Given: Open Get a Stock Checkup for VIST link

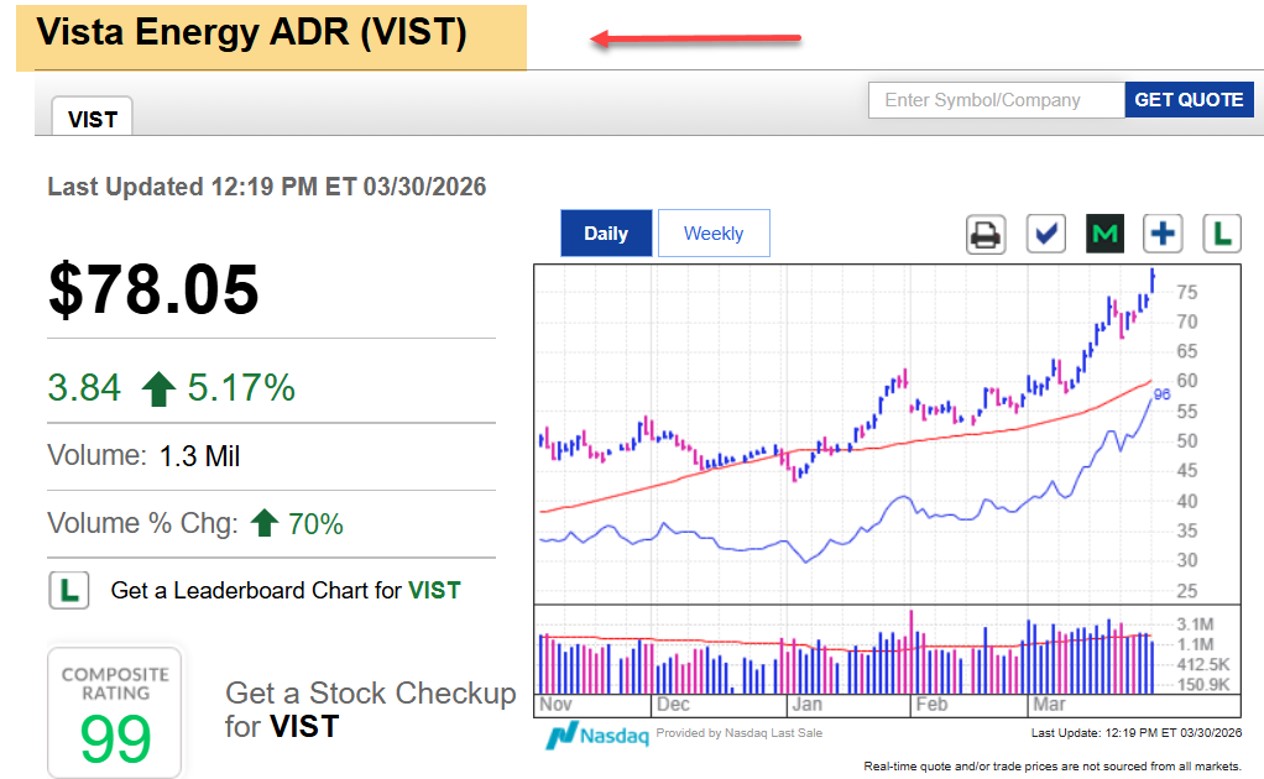Looking at the screenshot, I should (370, 709).
